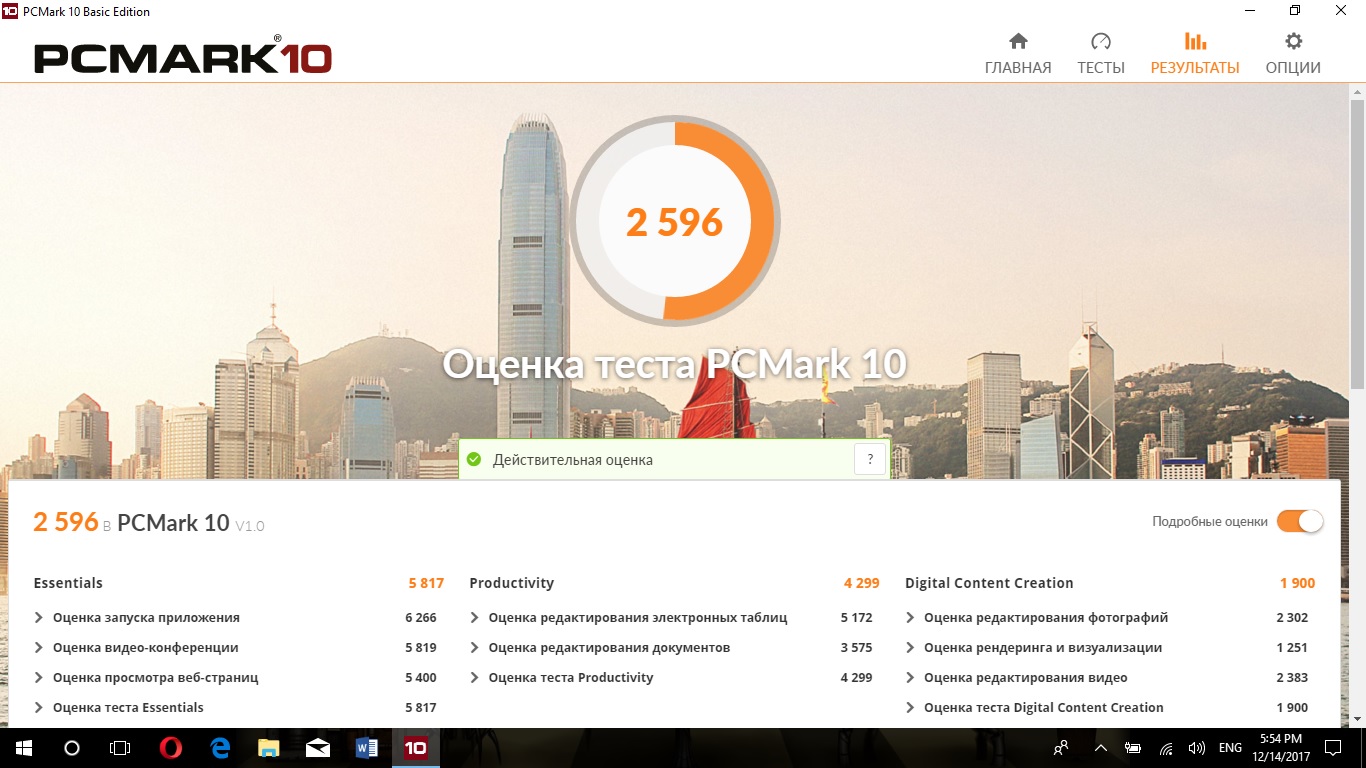This screenshot has width=1366, height=768.
Task: Switch to Word in taskbar
Action: [x=367, y=748]
